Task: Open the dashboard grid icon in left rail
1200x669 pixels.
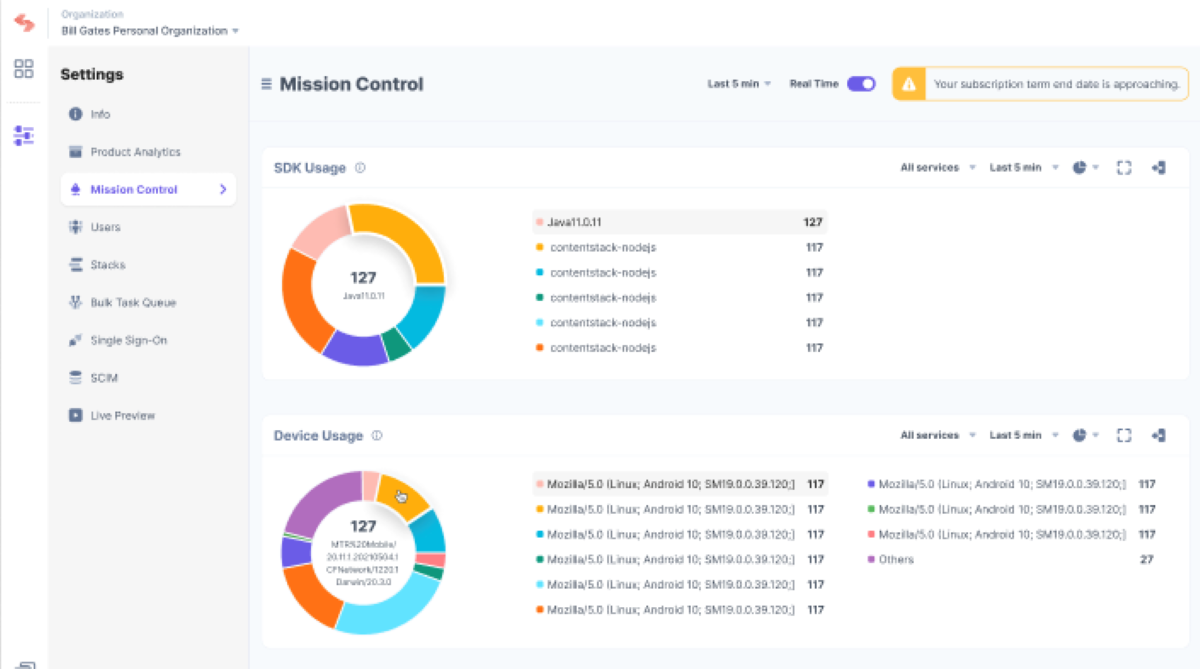Action: click(x=24, y=69)
